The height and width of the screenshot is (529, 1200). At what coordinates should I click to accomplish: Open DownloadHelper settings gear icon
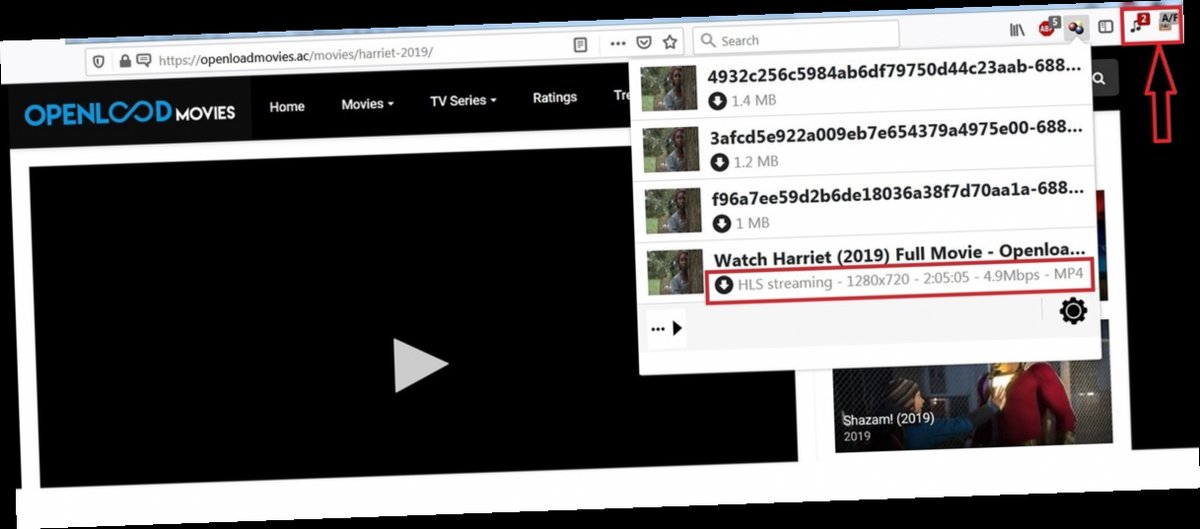1073,311
